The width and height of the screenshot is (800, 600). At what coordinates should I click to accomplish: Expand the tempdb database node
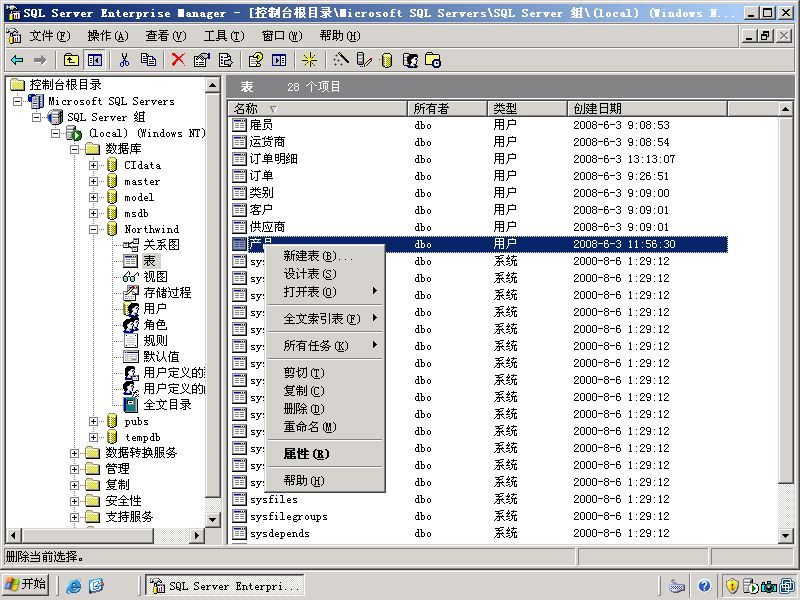[93, 437]
